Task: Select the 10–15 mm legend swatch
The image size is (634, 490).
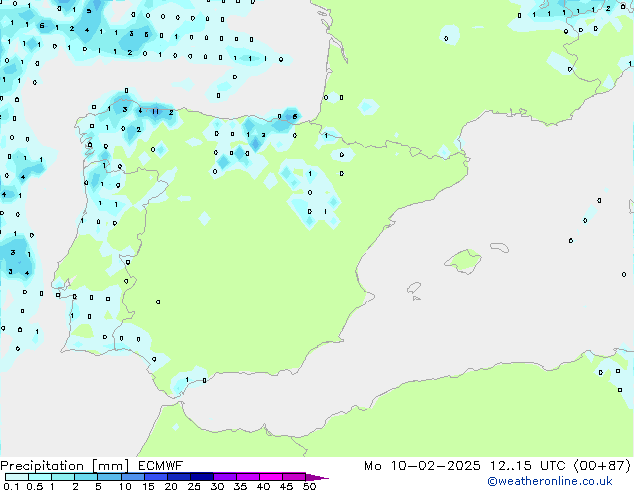Action: tap(133, 477)
